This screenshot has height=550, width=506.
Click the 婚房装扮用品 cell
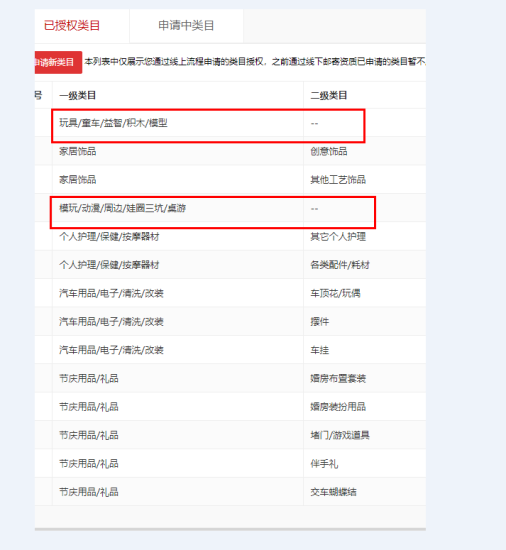click(x=338, y=407)
